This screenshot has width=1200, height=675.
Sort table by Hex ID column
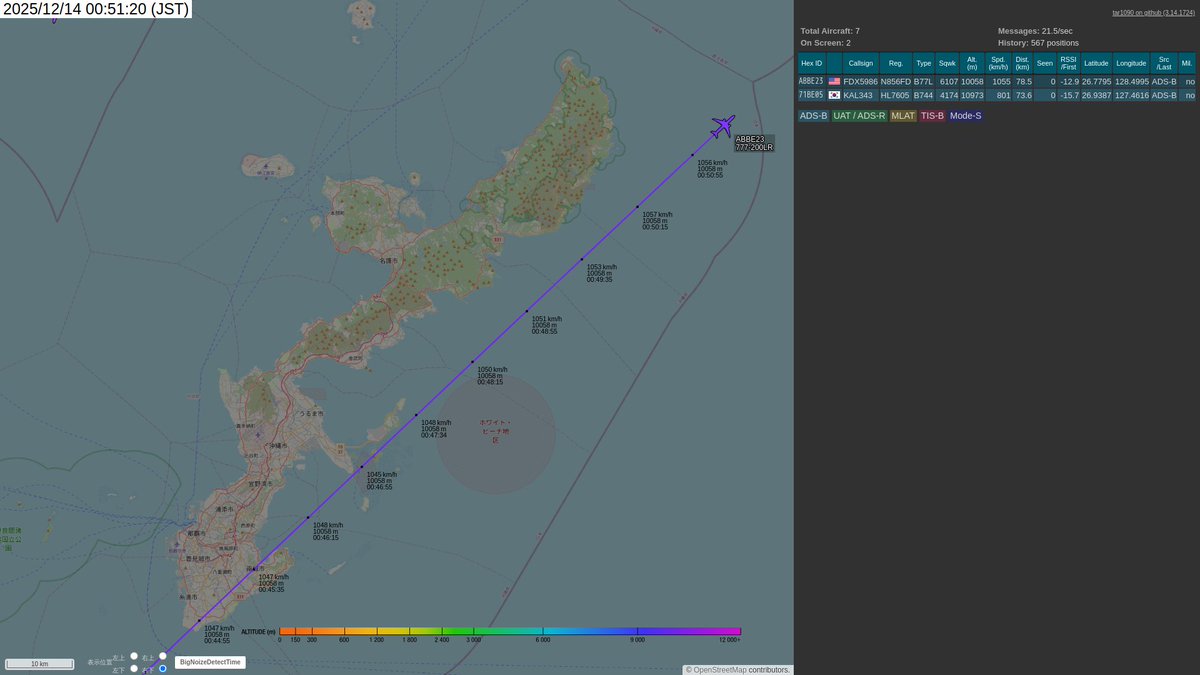(811, 63)
